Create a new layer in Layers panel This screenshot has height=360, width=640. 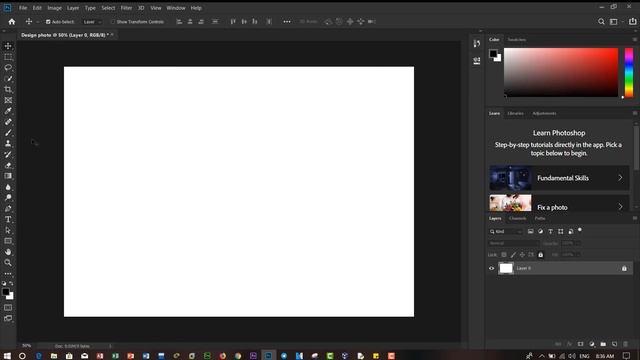click(x=614, y=344)
